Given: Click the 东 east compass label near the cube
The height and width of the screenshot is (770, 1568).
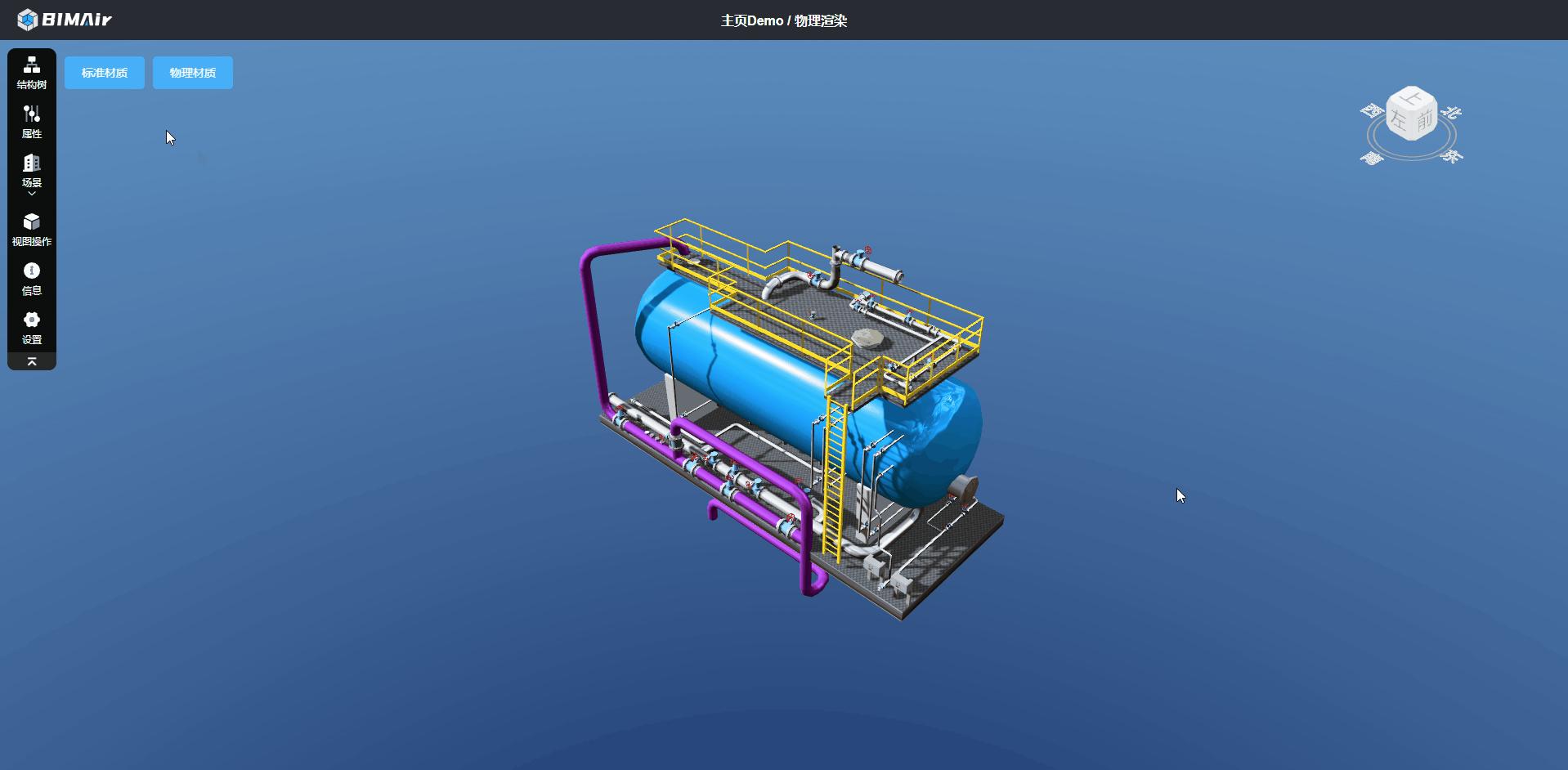Looking at the screenshot, I should (1452, 155).
